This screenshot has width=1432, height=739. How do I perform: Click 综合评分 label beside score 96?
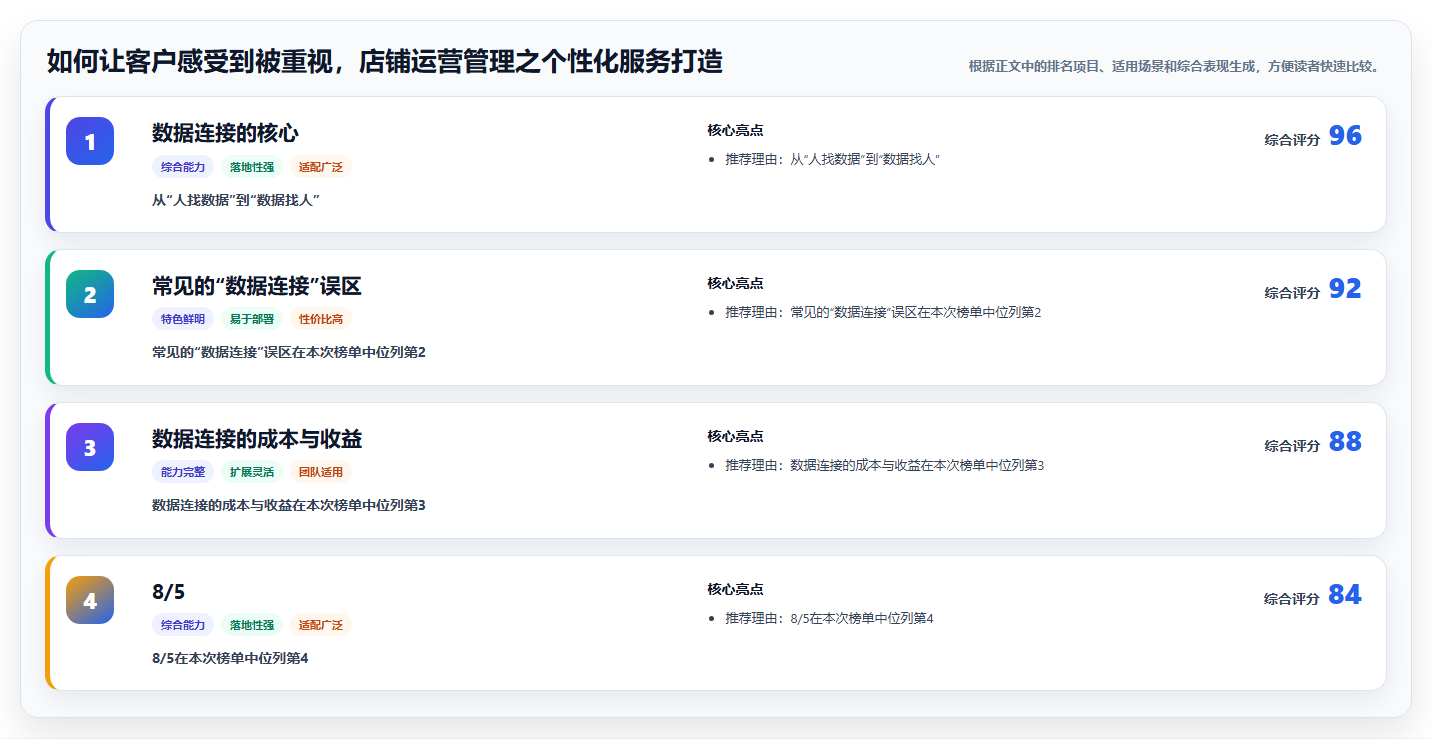tap(1292, 140)
